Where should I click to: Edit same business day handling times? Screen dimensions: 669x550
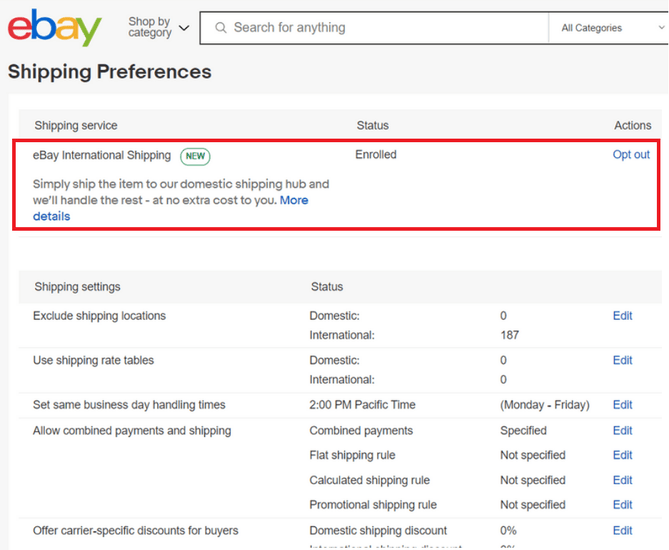[x=622, y=404]
